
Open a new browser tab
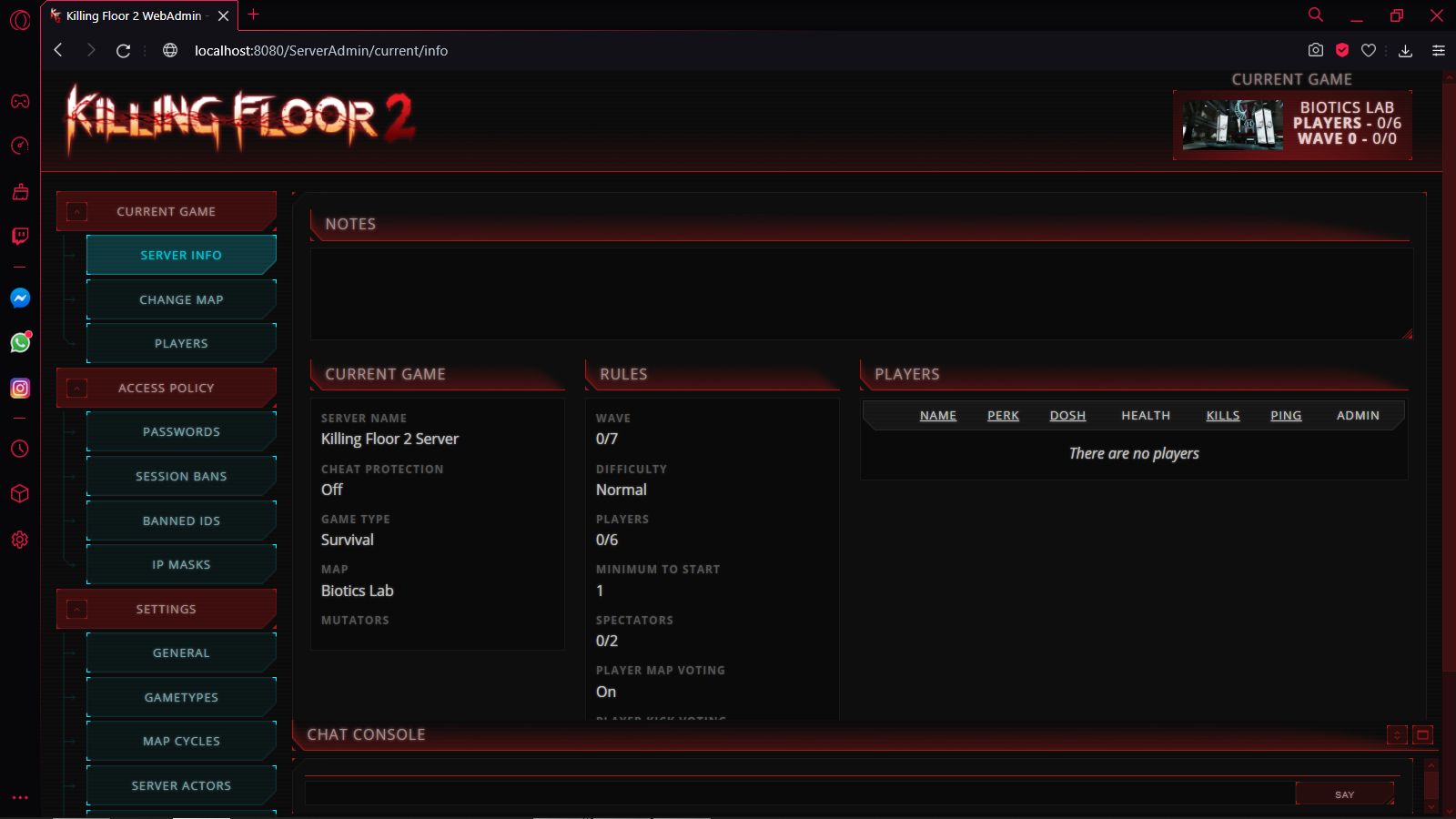tap(254, 15)
